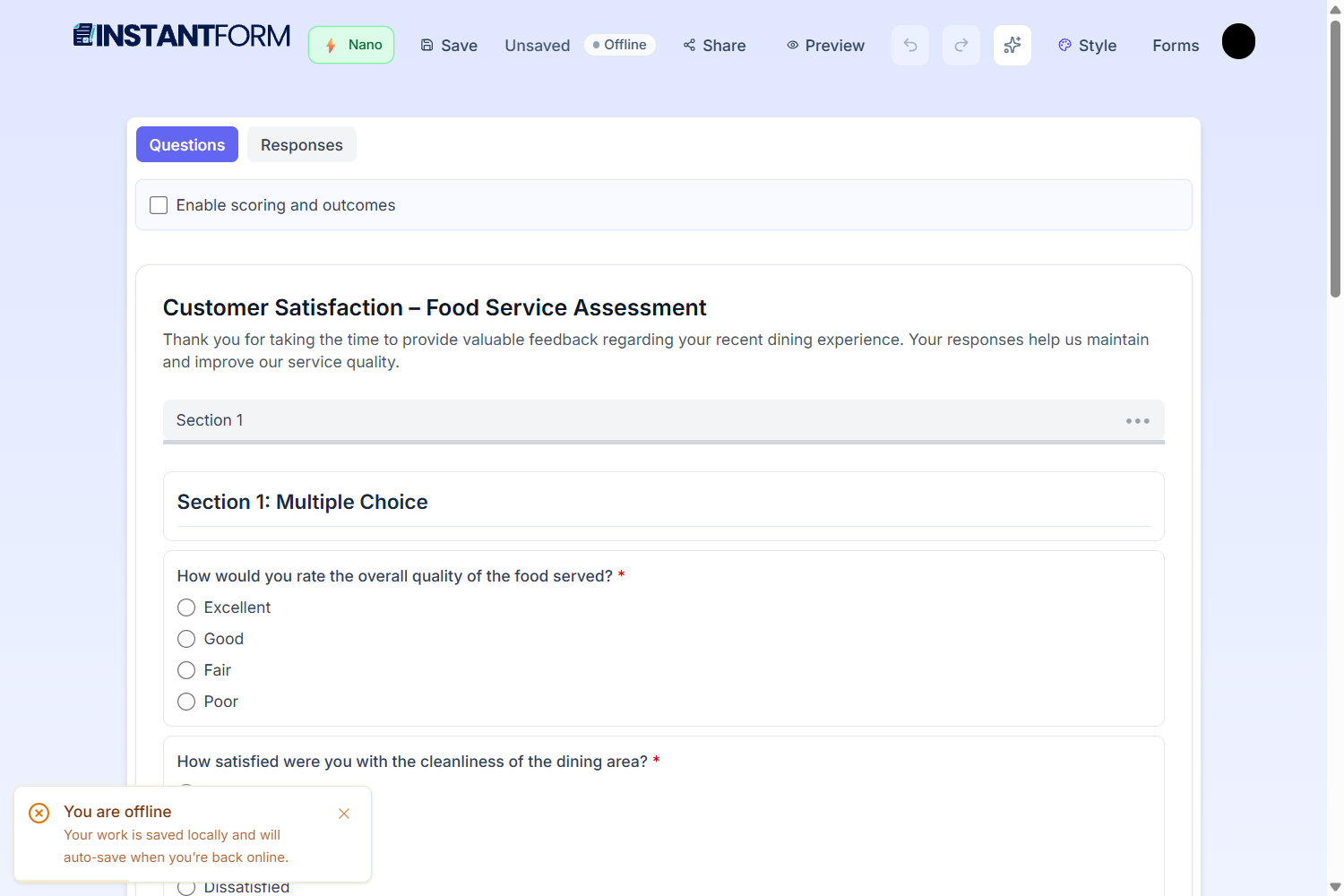Image resolution: width=1344 pixels, height=896 pixels.
Task: Share the form
Action: click(714, 46)
